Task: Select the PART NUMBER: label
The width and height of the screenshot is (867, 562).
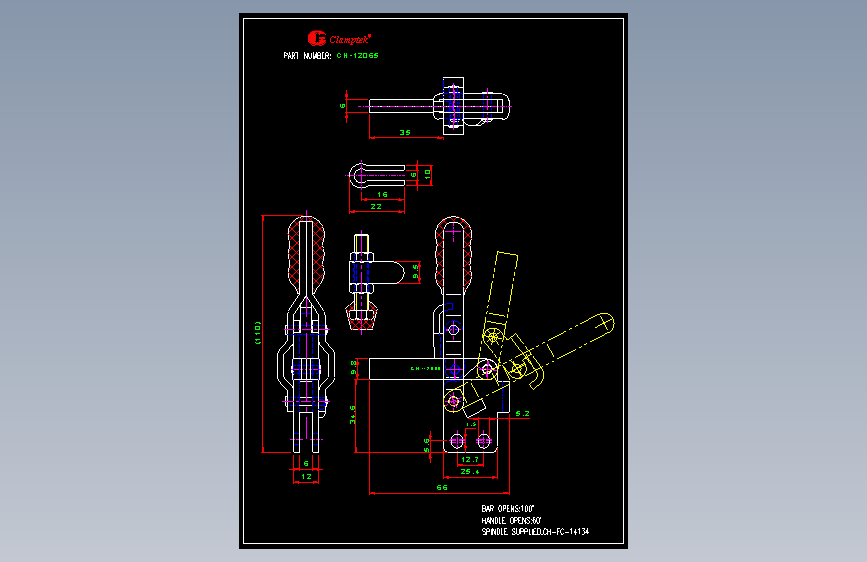Action: [x=307, y=55]
